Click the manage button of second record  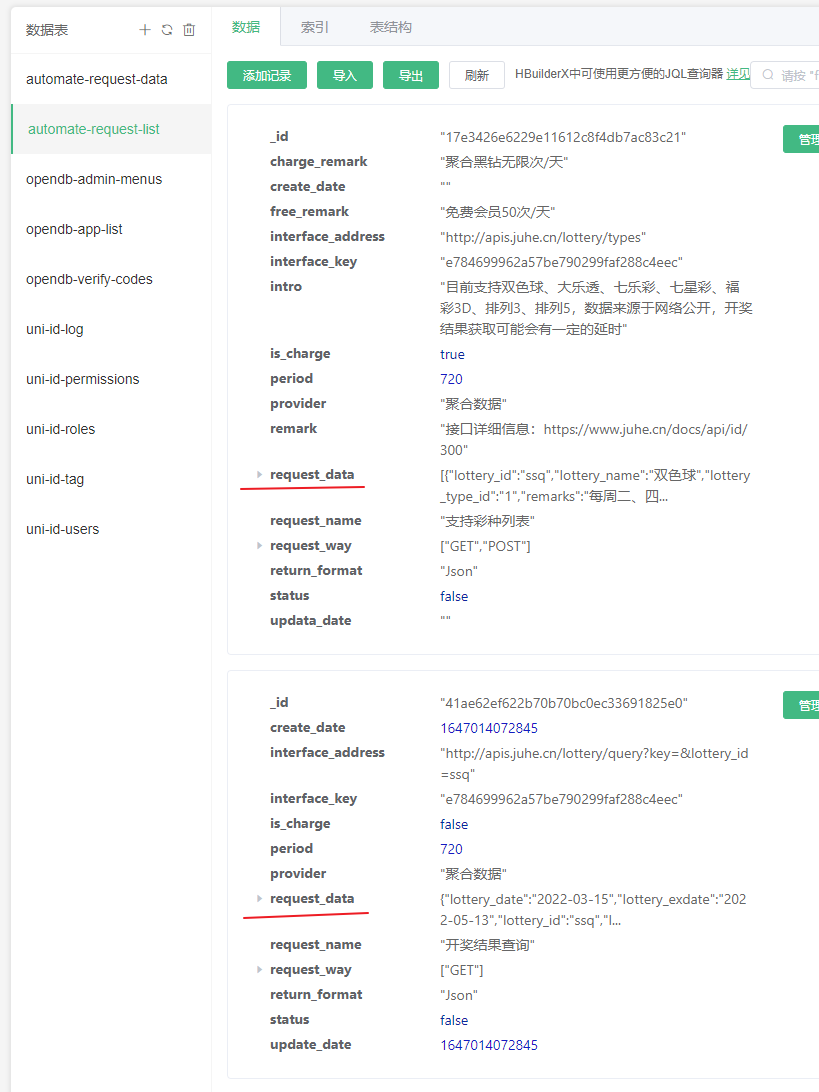click(802, 705)
